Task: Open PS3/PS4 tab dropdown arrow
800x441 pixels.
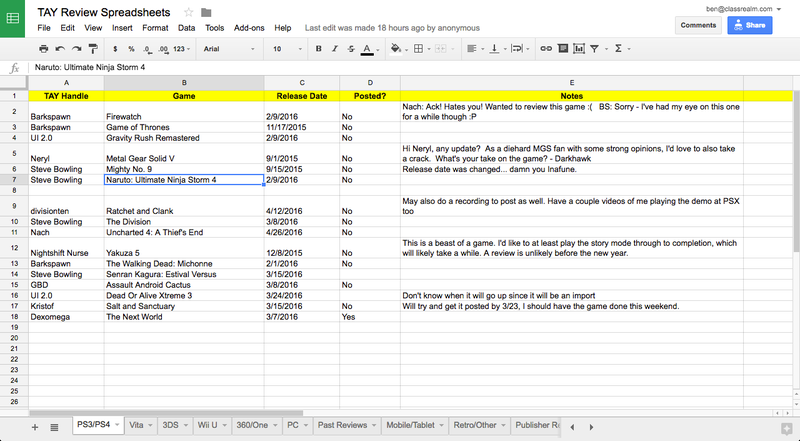Action: pyautogui.click(x=117, y=425)
